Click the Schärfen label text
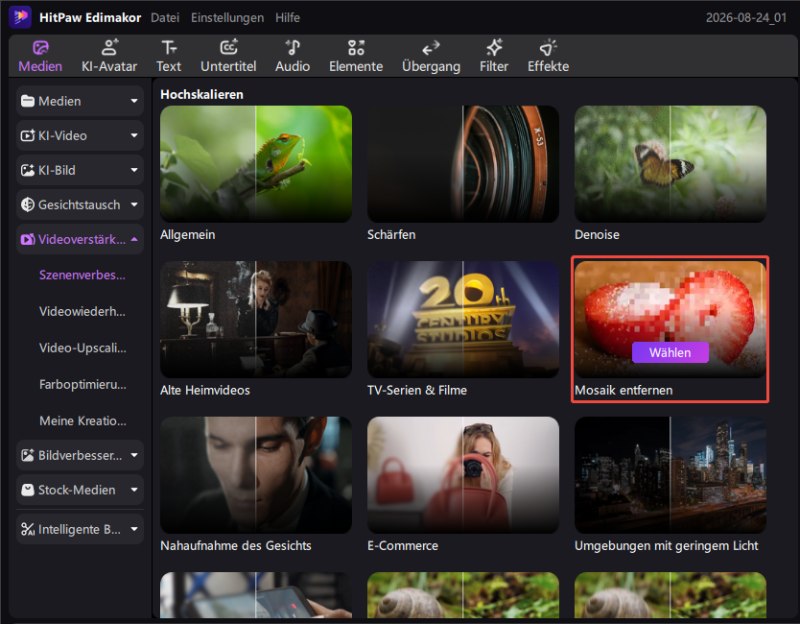The image size is (800, 624). point(391,235)
